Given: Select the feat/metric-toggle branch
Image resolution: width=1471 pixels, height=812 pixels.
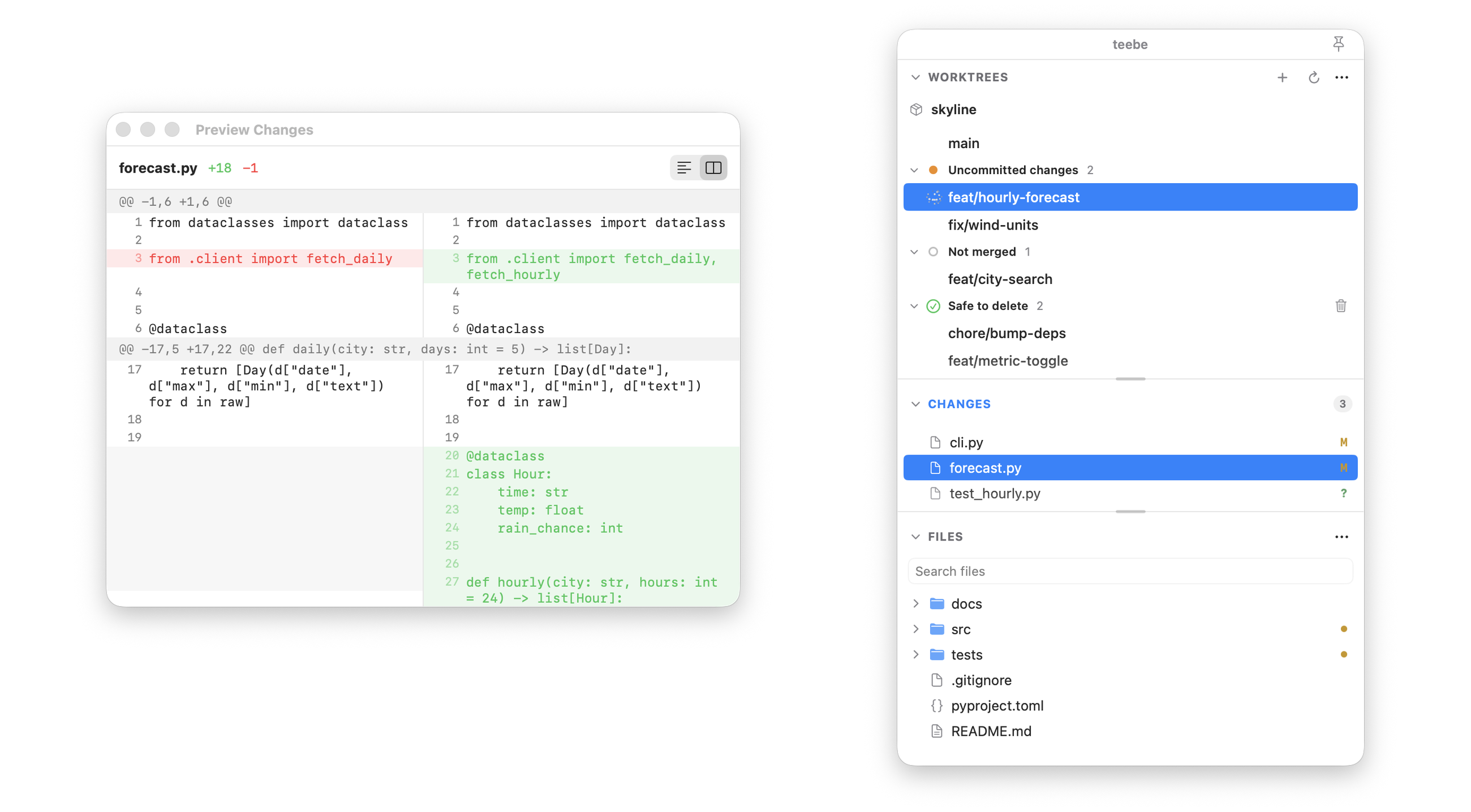Looking at the screenshot, I should (1130, 361).
